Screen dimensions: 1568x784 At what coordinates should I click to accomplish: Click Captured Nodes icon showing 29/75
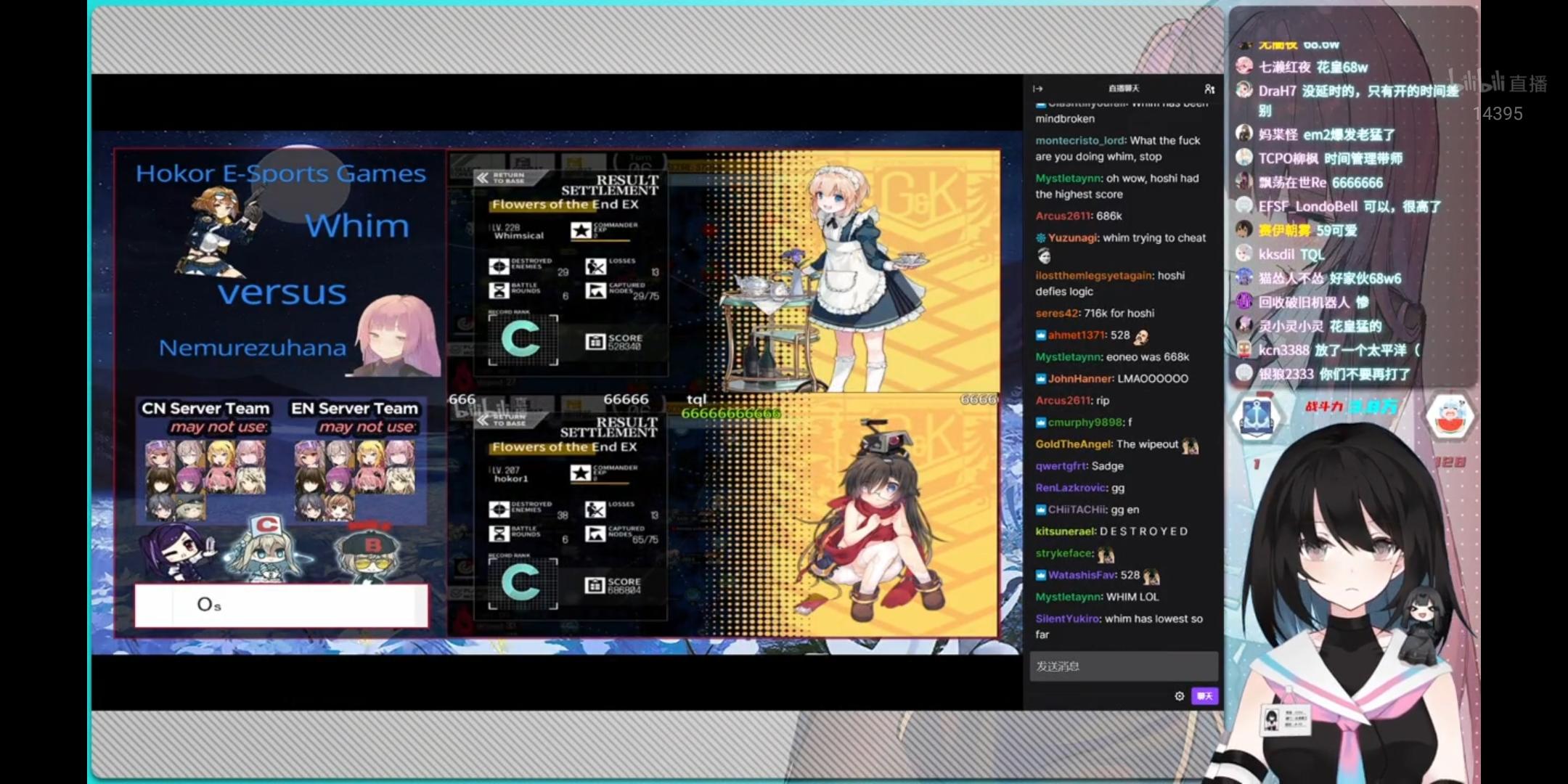coord(596,290)
